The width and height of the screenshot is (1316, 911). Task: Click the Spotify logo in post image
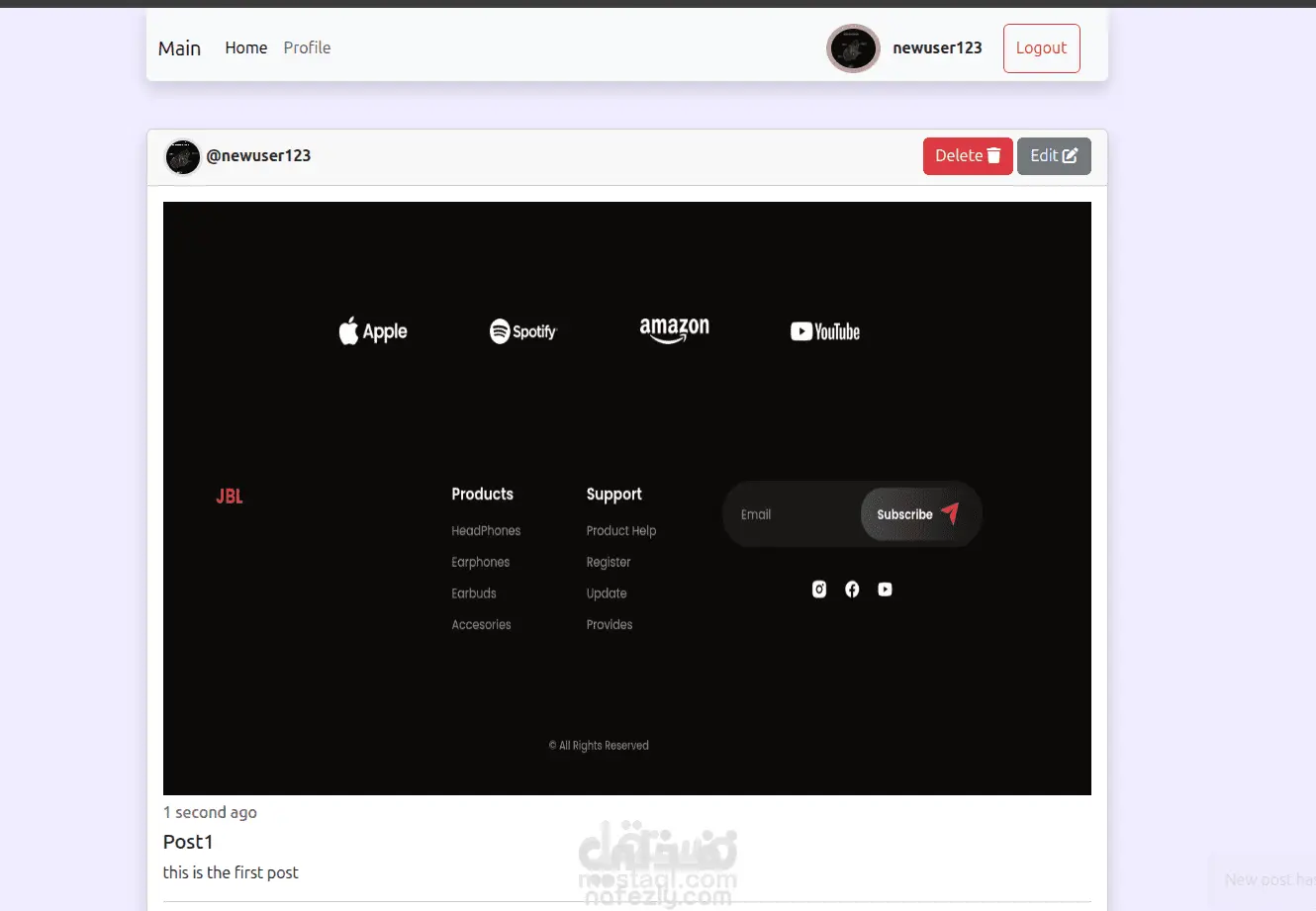pos(523,331)
